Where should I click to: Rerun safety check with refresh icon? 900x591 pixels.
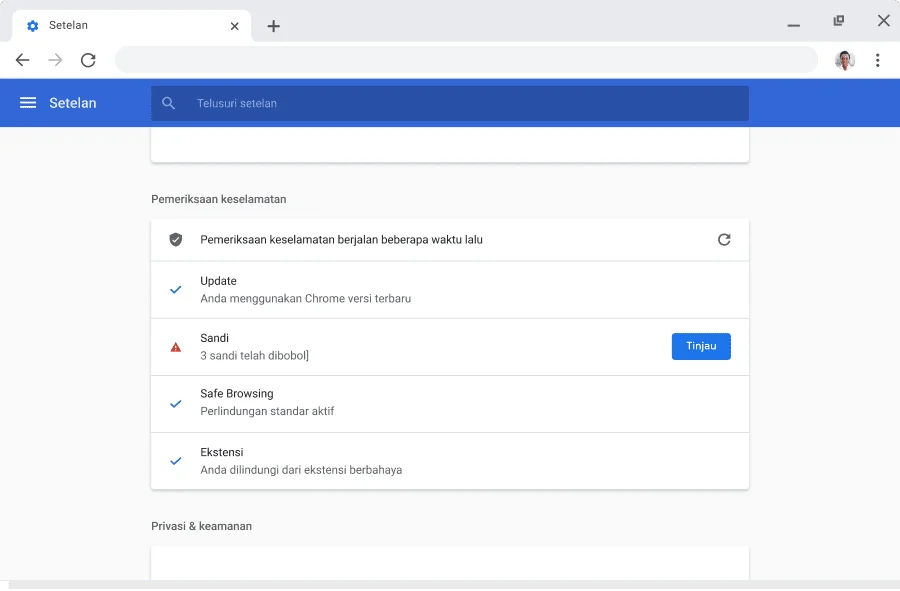pyautogui.click(x=724, y=240)
